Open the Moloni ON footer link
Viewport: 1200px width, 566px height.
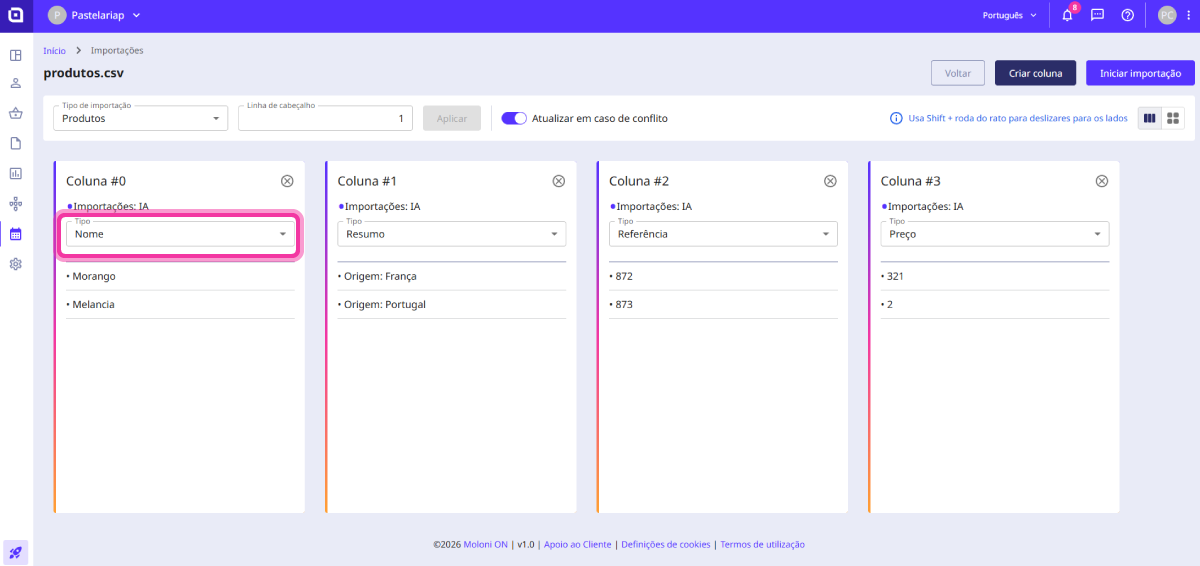(x=484, y=545)
